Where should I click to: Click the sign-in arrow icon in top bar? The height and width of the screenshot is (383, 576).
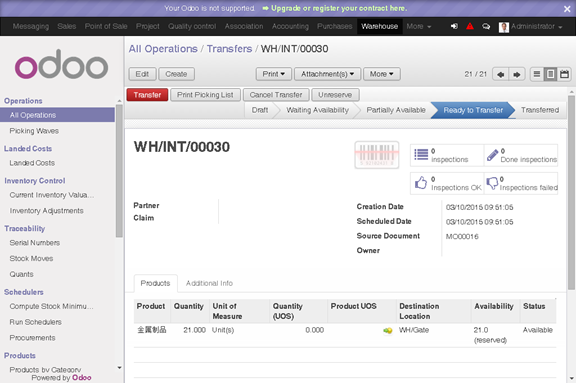(454, 26)
